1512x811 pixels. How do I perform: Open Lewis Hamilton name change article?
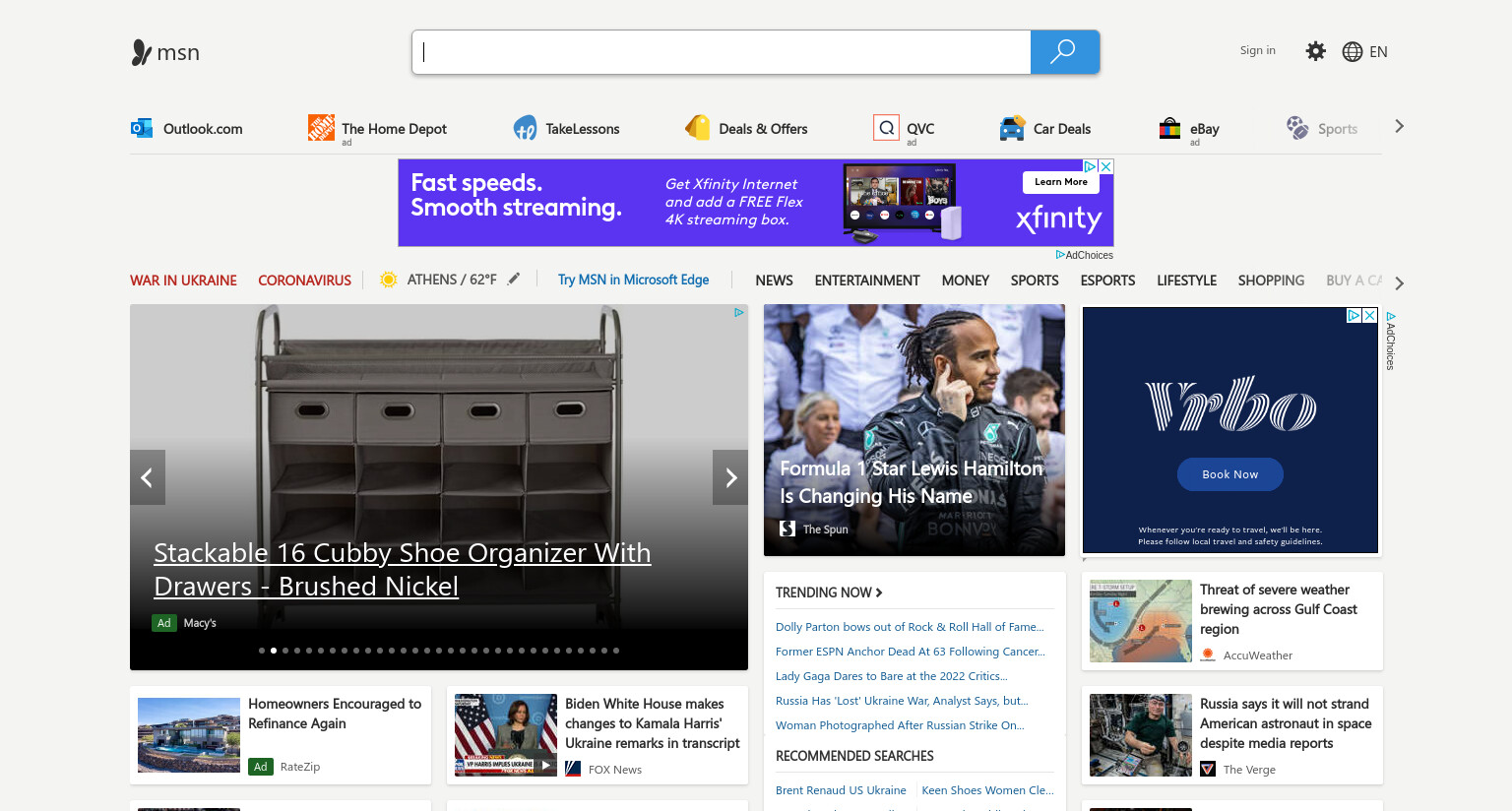[x=911, y=482]
